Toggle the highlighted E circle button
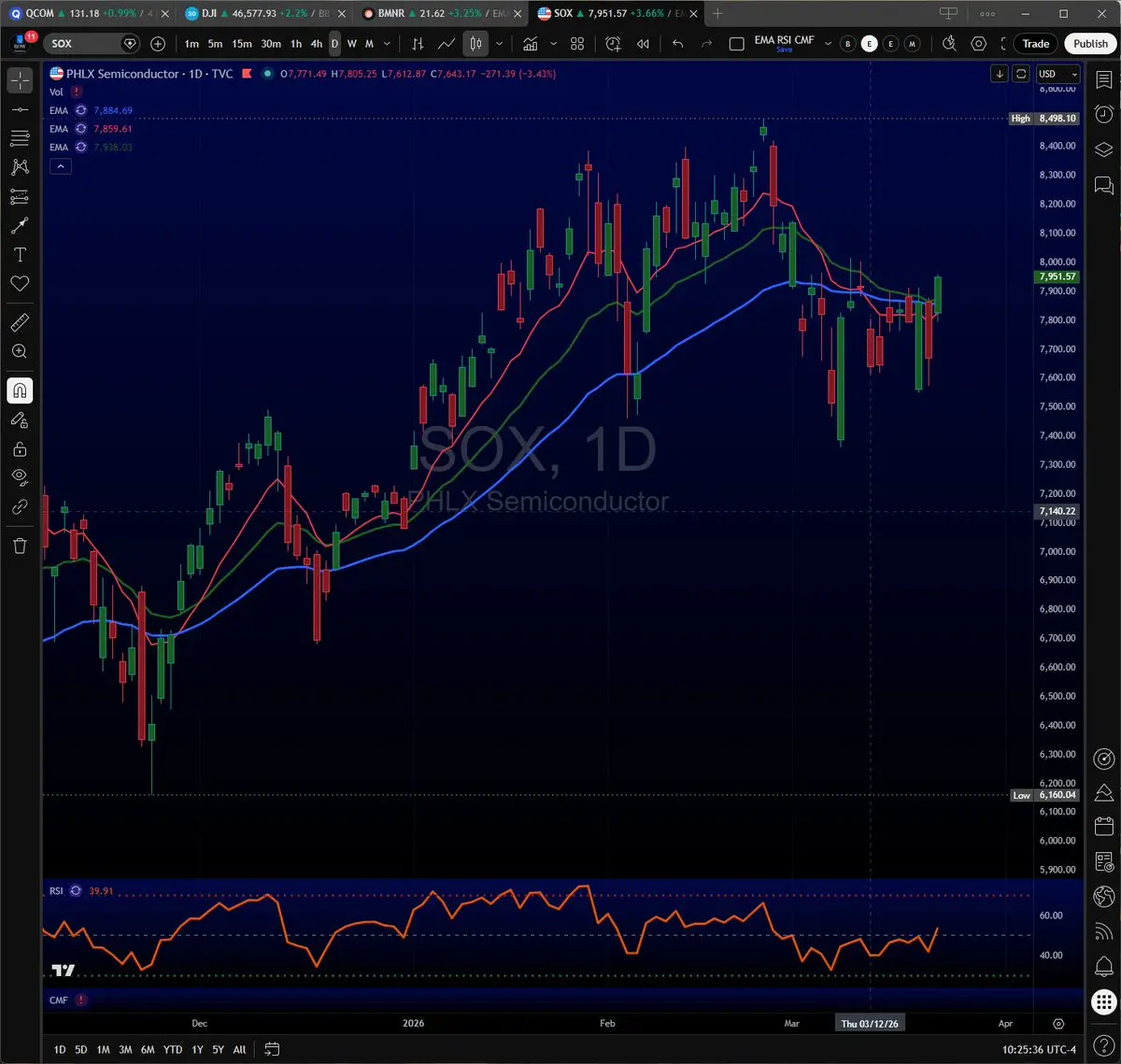Viewport: 1121px width, 1064px height. (869, 44)
